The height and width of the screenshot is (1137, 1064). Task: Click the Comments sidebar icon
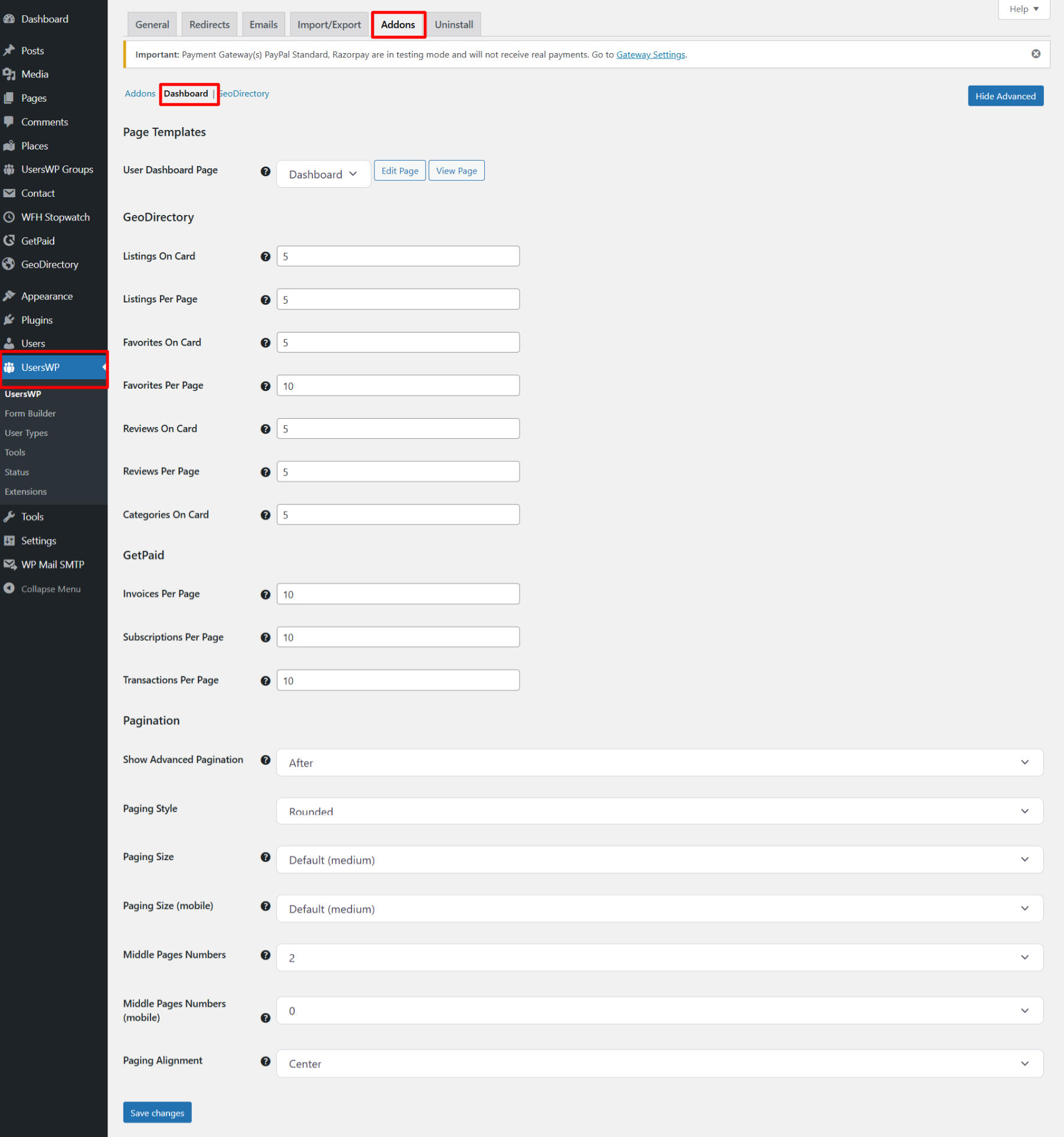(44, 122)
